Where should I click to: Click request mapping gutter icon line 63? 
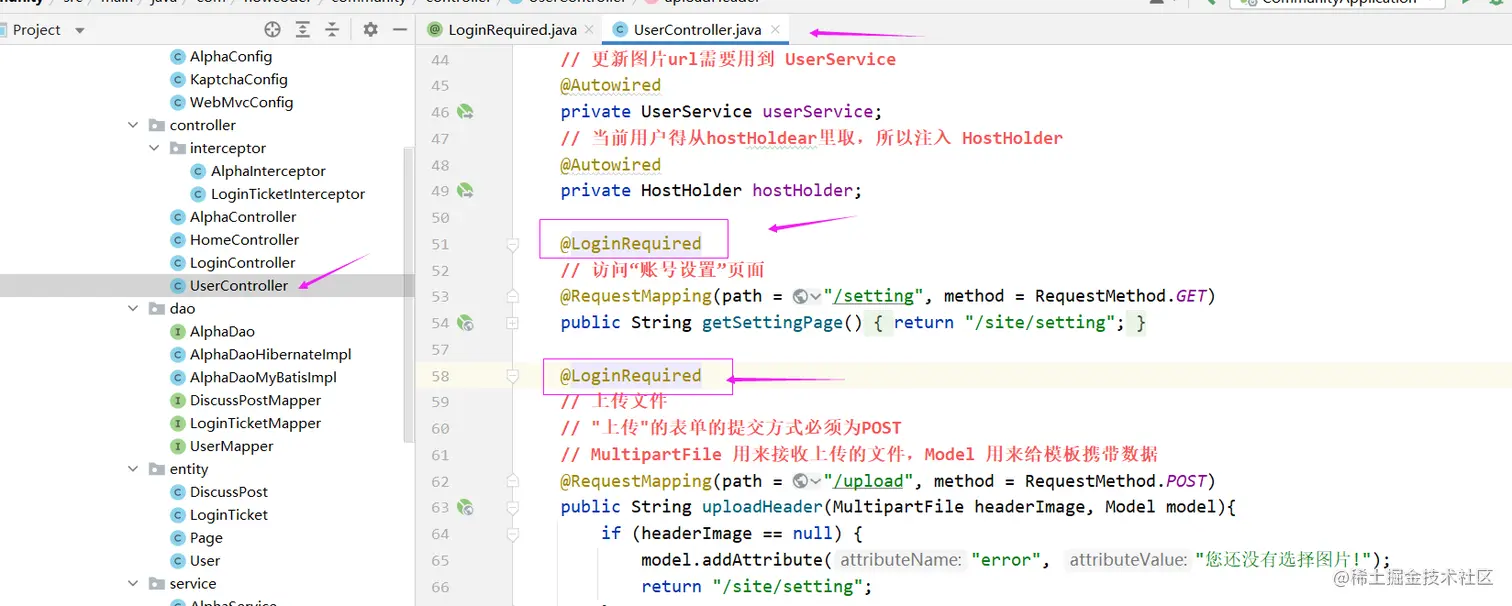click(x=465, y=507)
